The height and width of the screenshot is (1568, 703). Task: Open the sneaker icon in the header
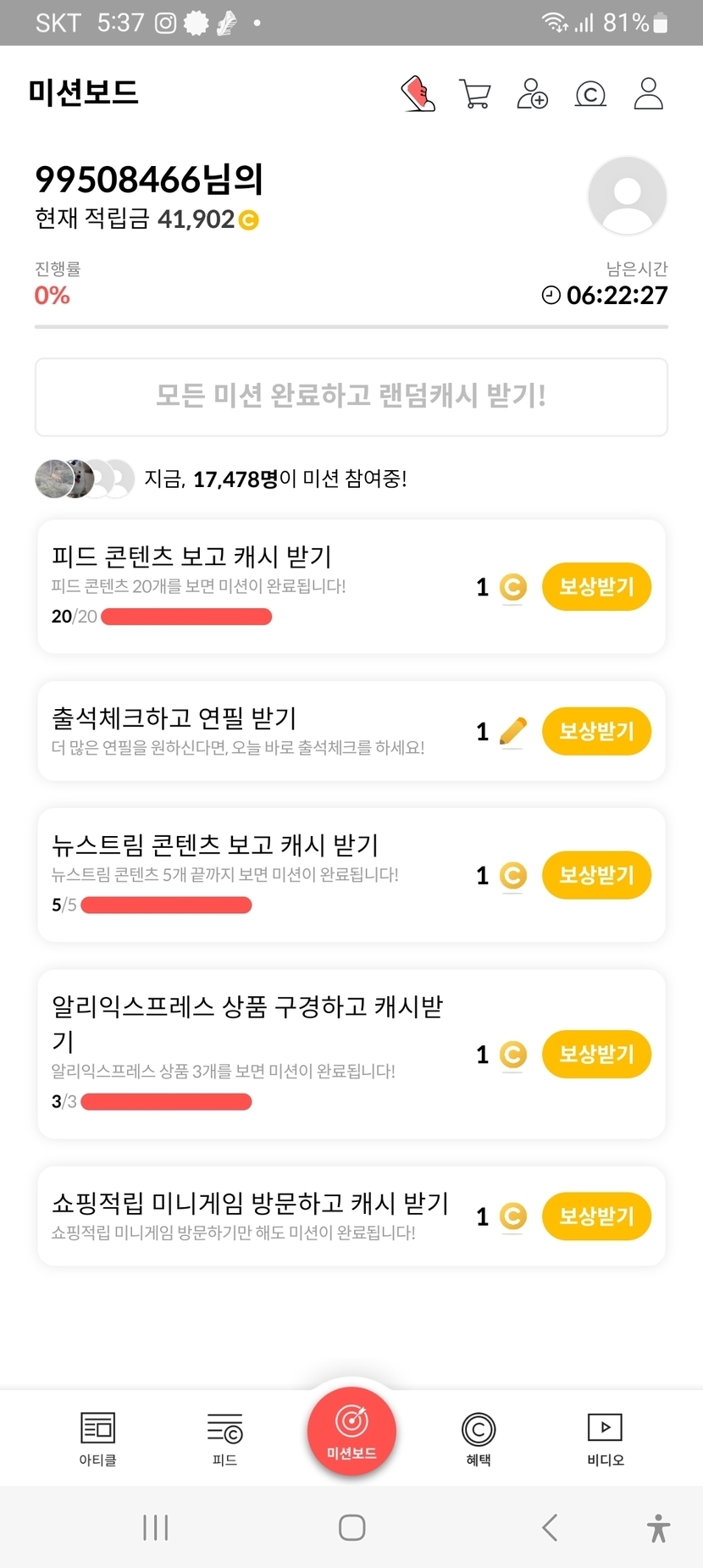click(418, 93)
